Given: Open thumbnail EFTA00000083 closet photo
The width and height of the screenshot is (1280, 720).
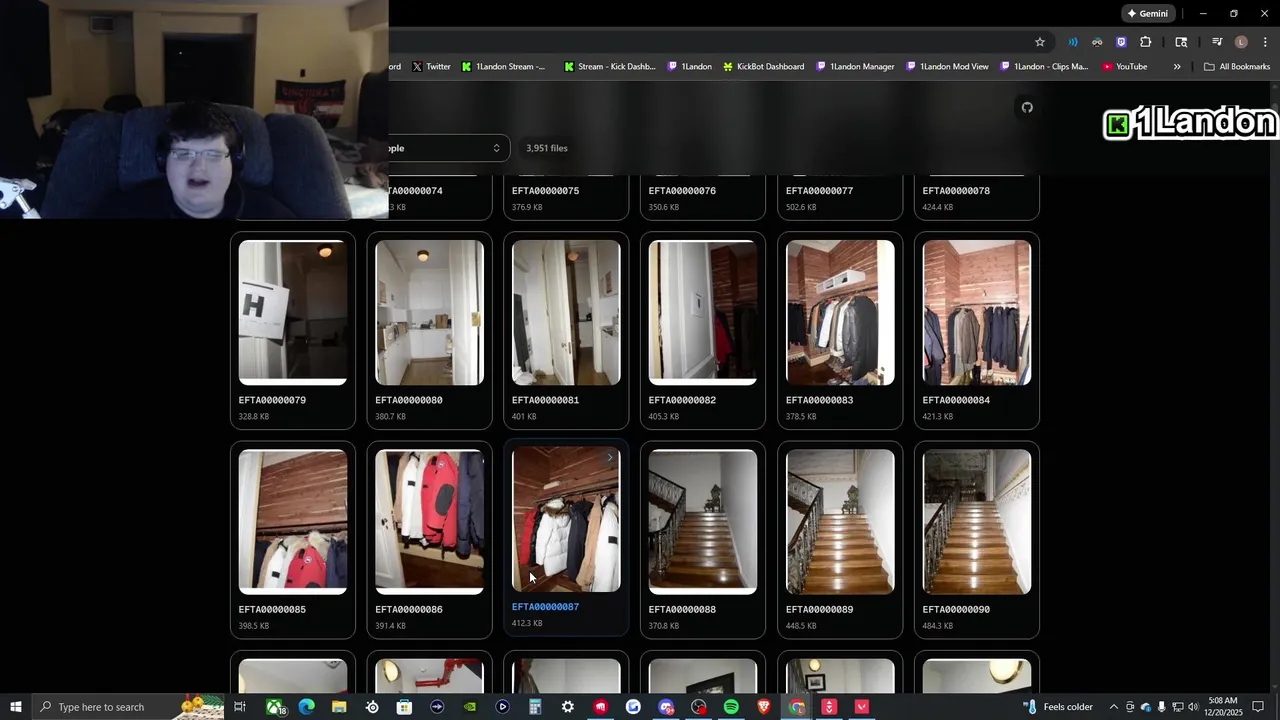Looking at the screenshot, I should 840,312.
